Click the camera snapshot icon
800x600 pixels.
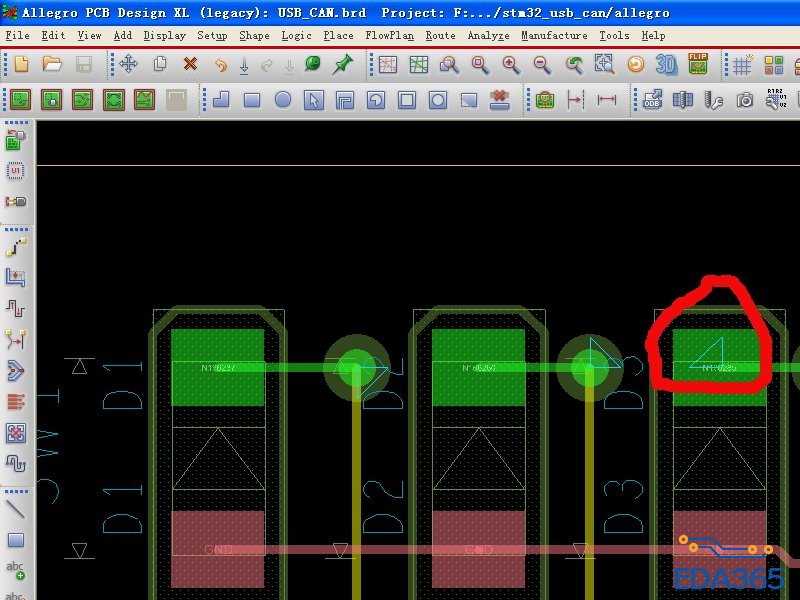tap(744, 100)
